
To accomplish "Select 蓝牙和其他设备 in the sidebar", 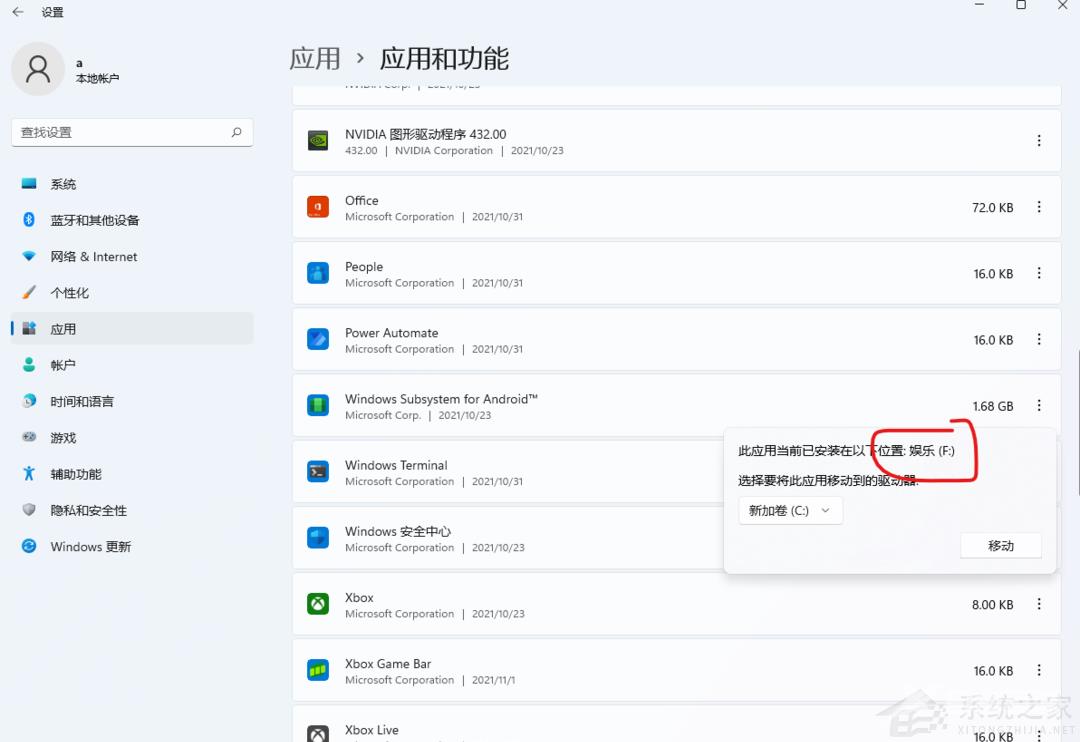I will tap(95, 220).
